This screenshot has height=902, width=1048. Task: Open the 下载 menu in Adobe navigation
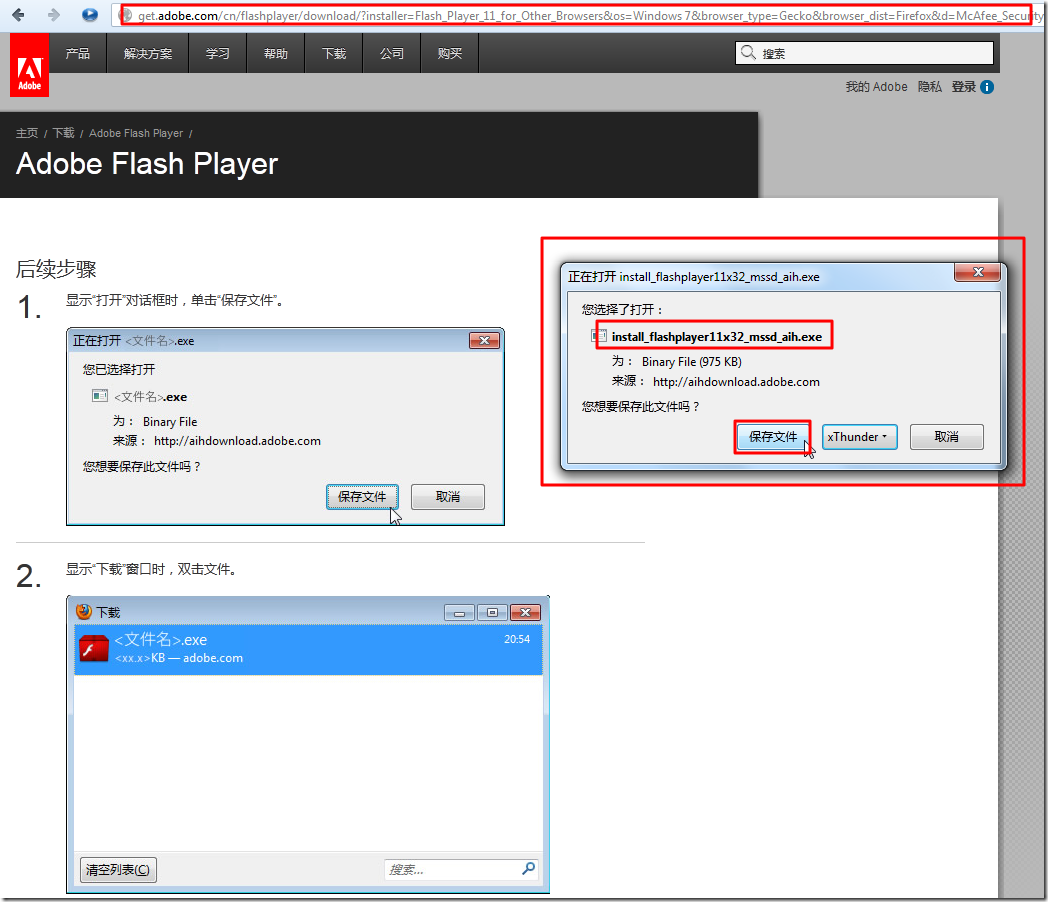[334, 53]
